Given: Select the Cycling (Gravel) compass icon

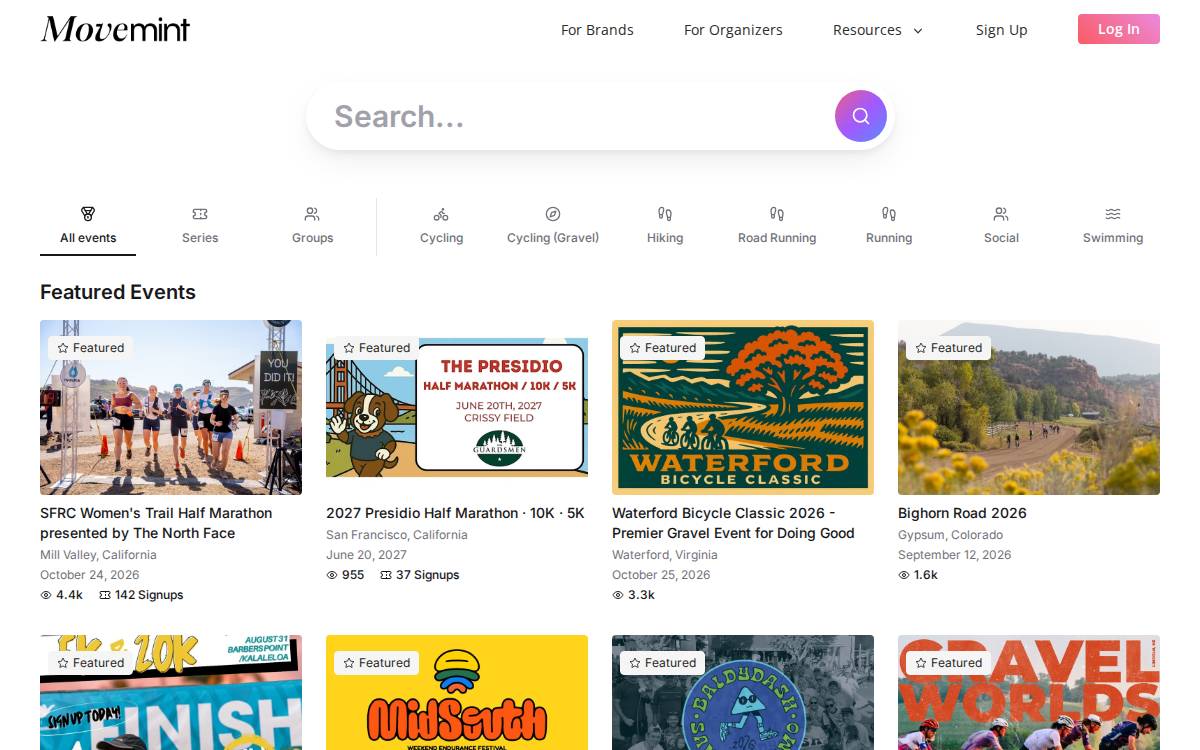Looking at the screenshot, I should tap(553, 214).
